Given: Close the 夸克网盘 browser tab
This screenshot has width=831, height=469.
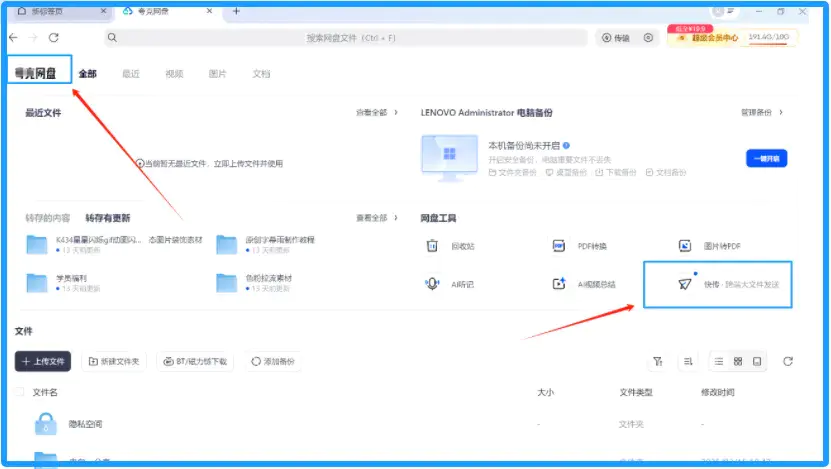Looking at the screenshot, I should (209, 11).
